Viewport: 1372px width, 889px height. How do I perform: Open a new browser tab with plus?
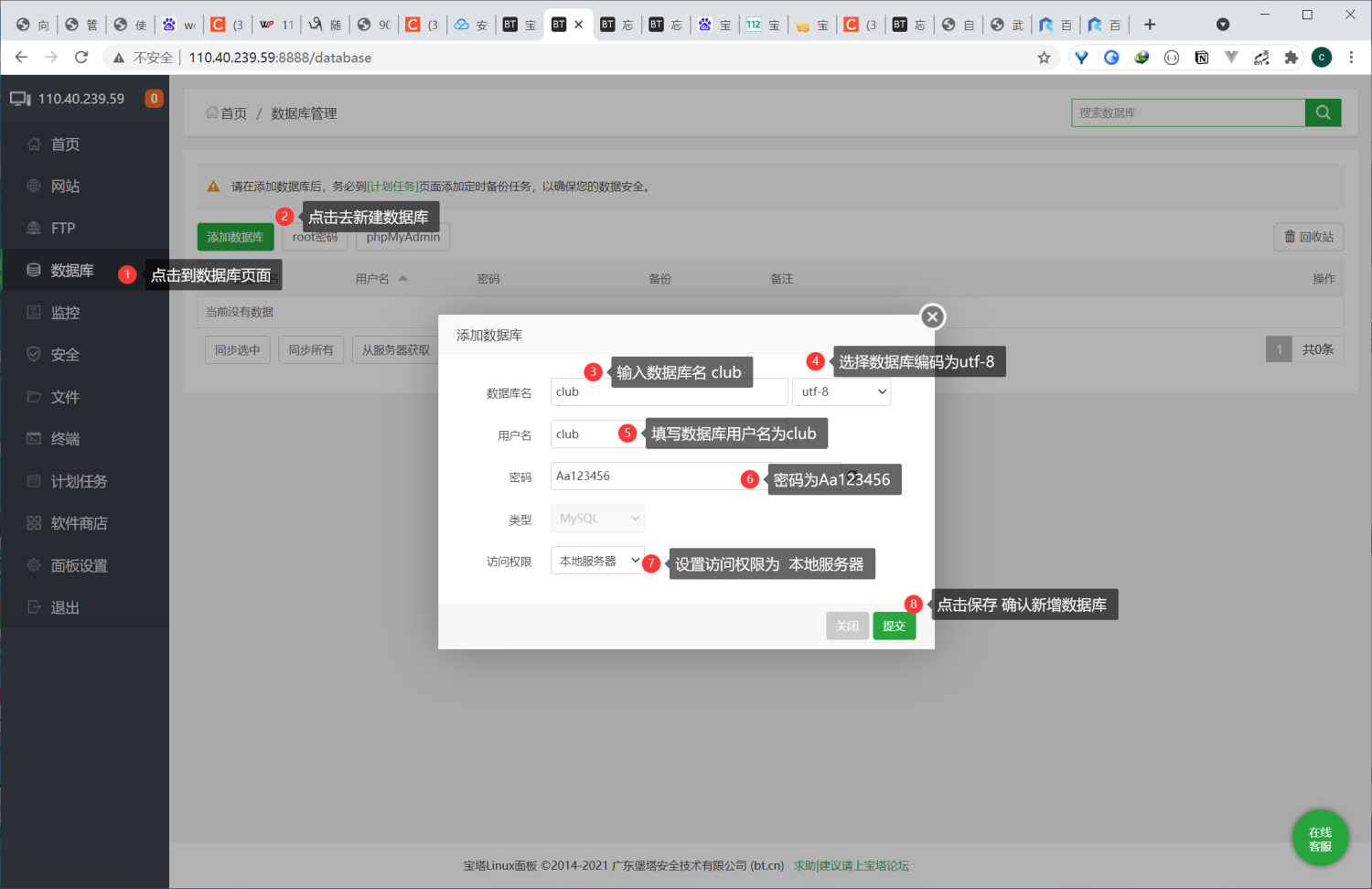(1150, 25)
